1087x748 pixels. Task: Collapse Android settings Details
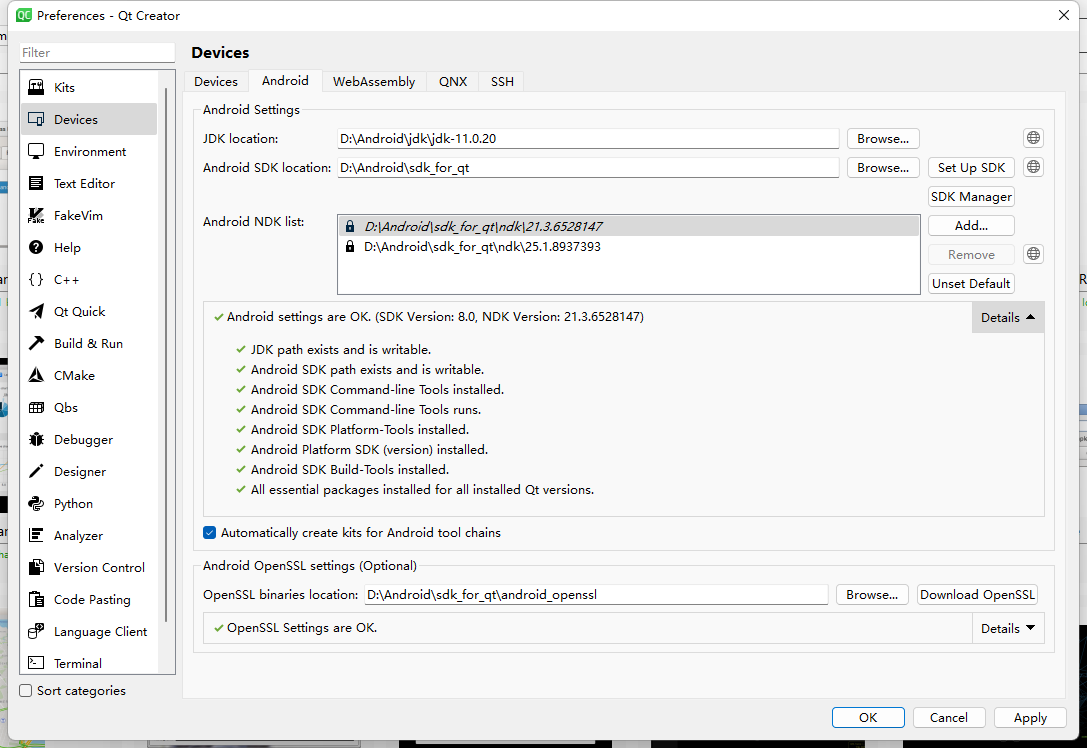[x=1007, y=318]
